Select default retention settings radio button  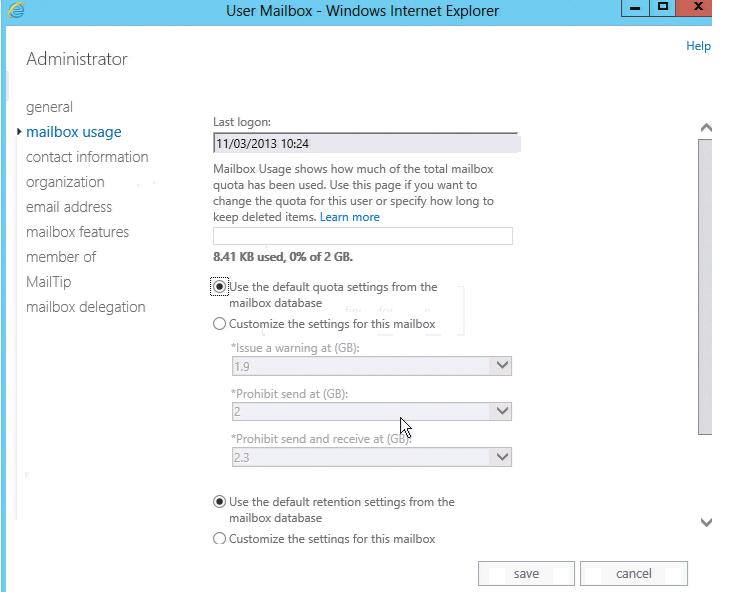[x=220, y=502]
